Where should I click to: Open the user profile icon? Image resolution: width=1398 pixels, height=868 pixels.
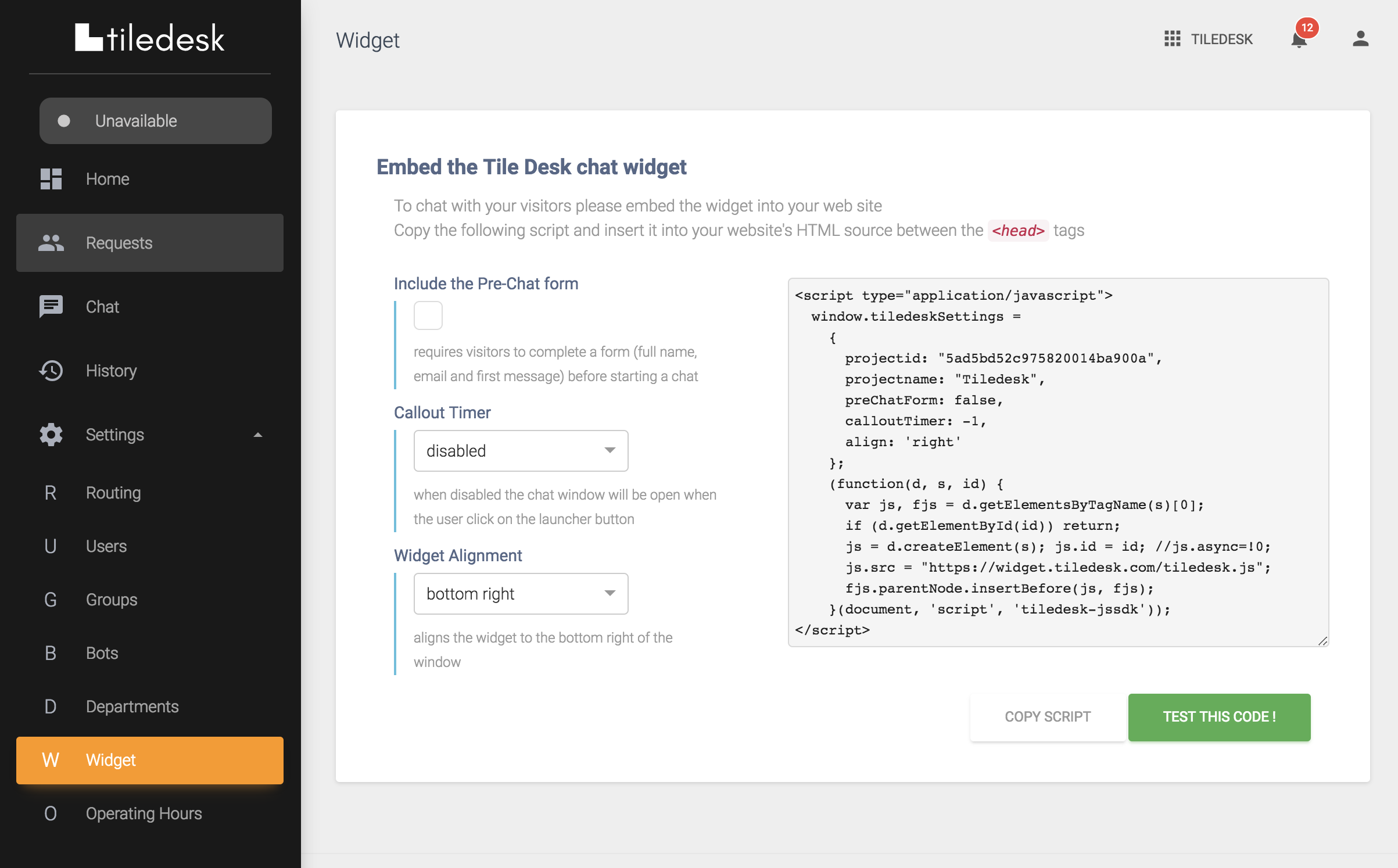pos(1360,39)
